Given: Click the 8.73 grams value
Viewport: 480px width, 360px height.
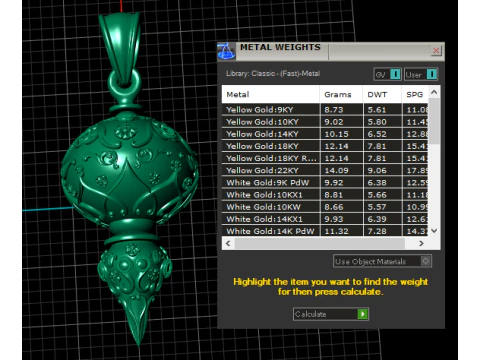Looking at the screenshot, I should 334,110.
